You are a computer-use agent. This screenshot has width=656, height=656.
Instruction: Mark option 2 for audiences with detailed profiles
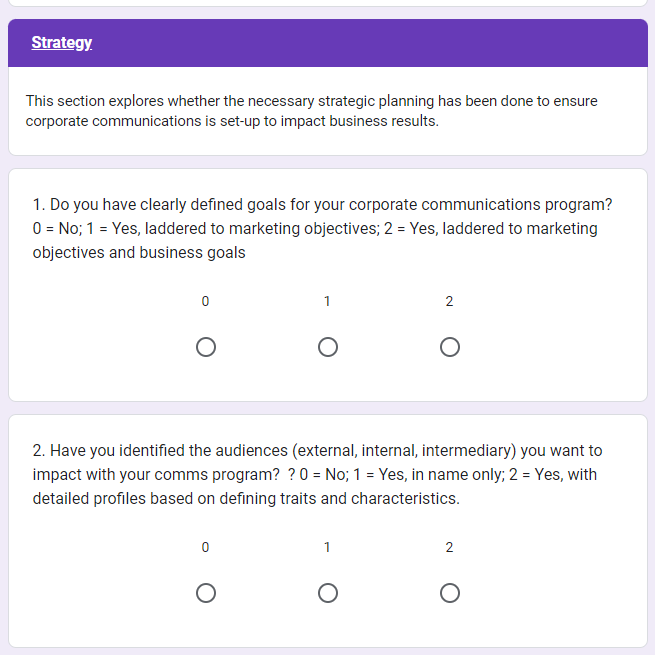tap(450, 593)
